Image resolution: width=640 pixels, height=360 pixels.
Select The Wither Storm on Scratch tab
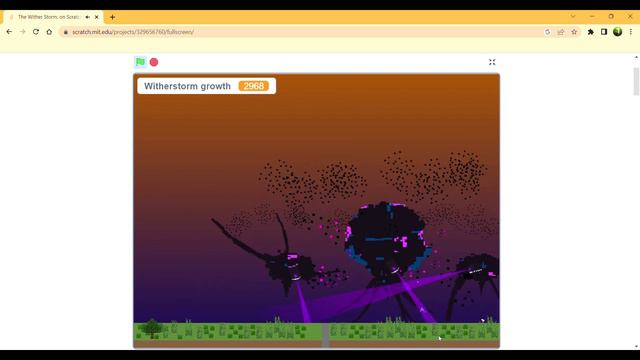point(53,17)
